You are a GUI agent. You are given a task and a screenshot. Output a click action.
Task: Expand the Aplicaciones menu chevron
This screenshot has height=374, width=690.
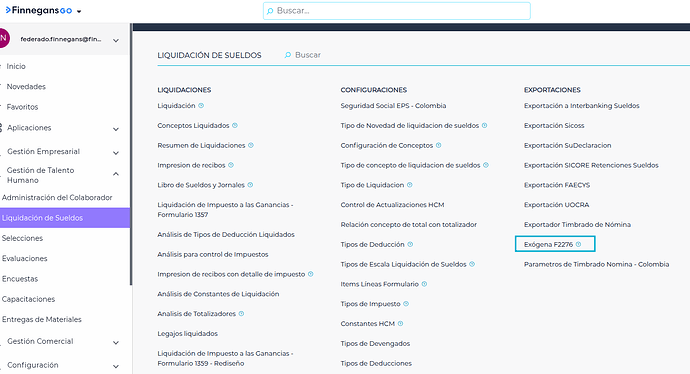pos(116,129)
